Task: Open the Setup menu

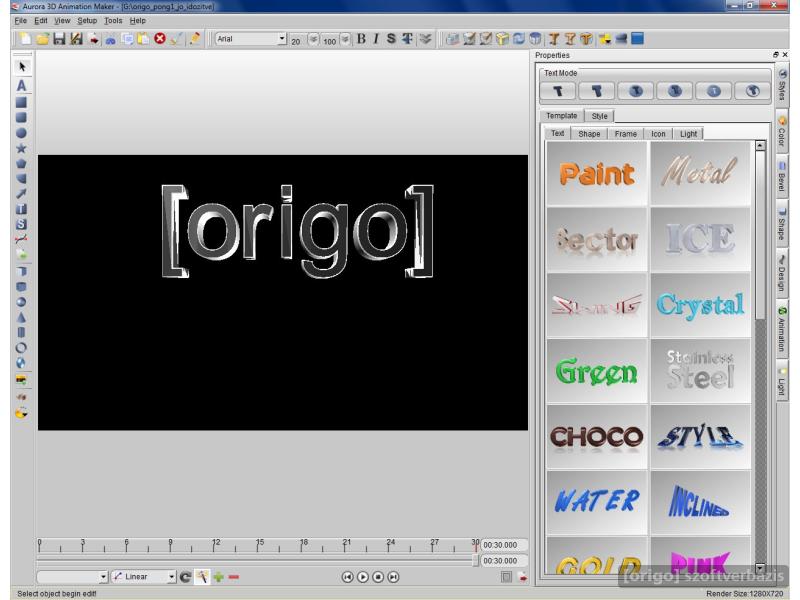Action: (87, 21)
